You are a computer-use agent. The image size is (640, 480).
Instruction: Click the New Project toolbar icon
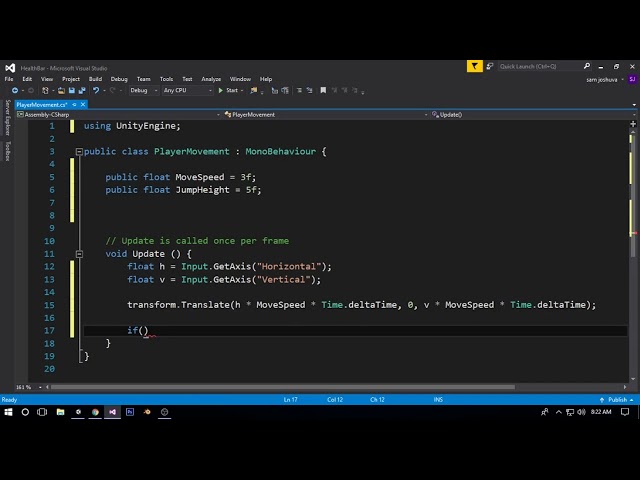[45, 91]
